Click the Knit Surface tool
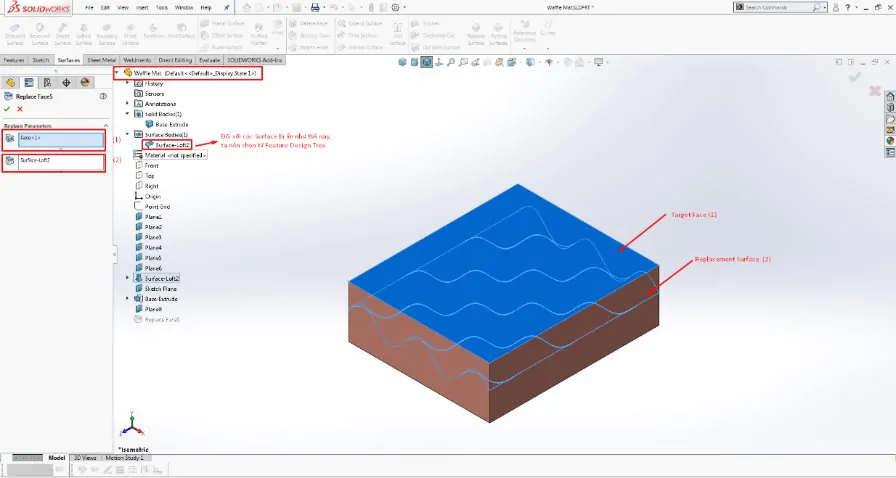 click(x=397, y=34)
